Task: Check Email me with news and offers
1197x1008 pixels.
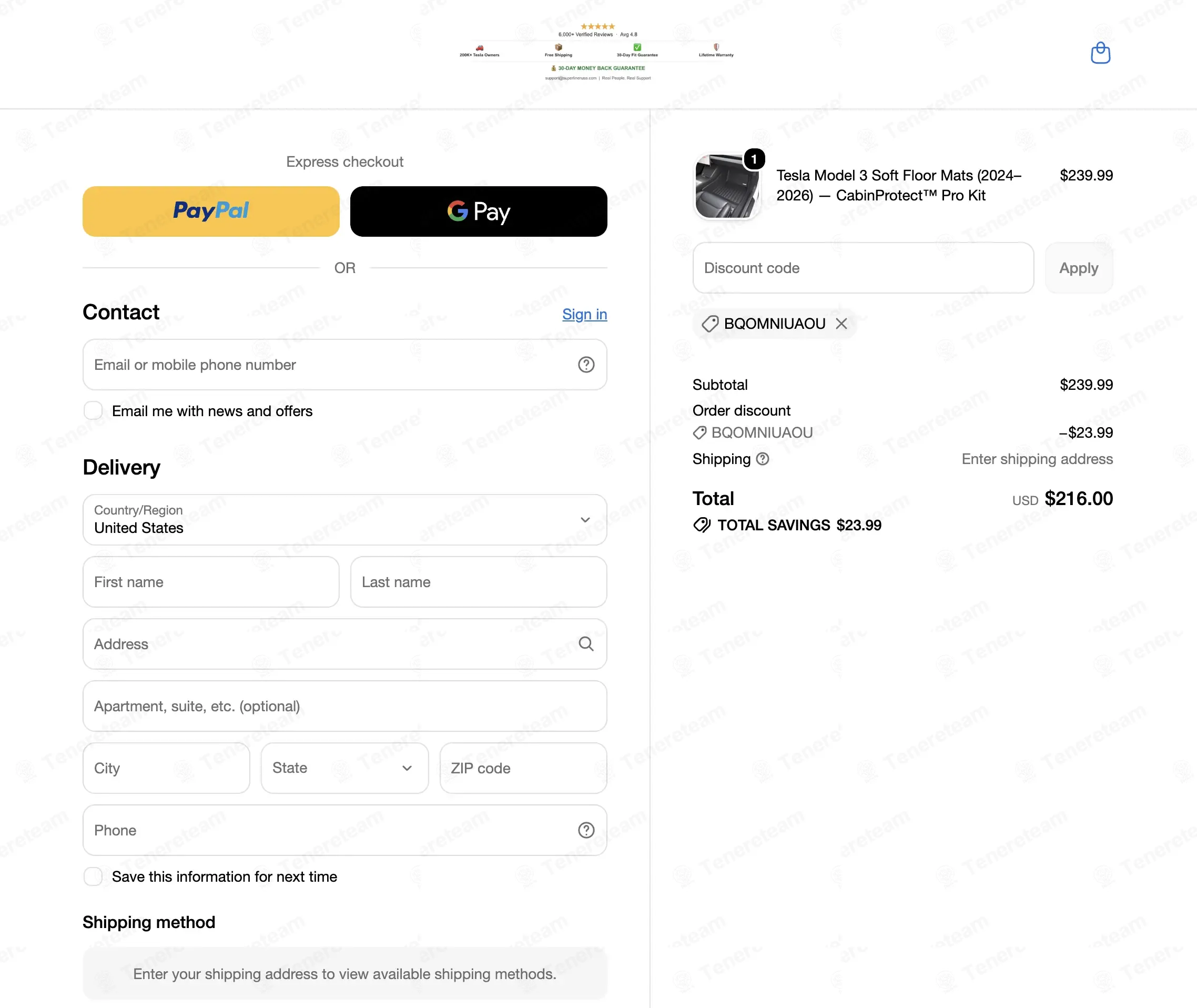Action: coord(93,410)
